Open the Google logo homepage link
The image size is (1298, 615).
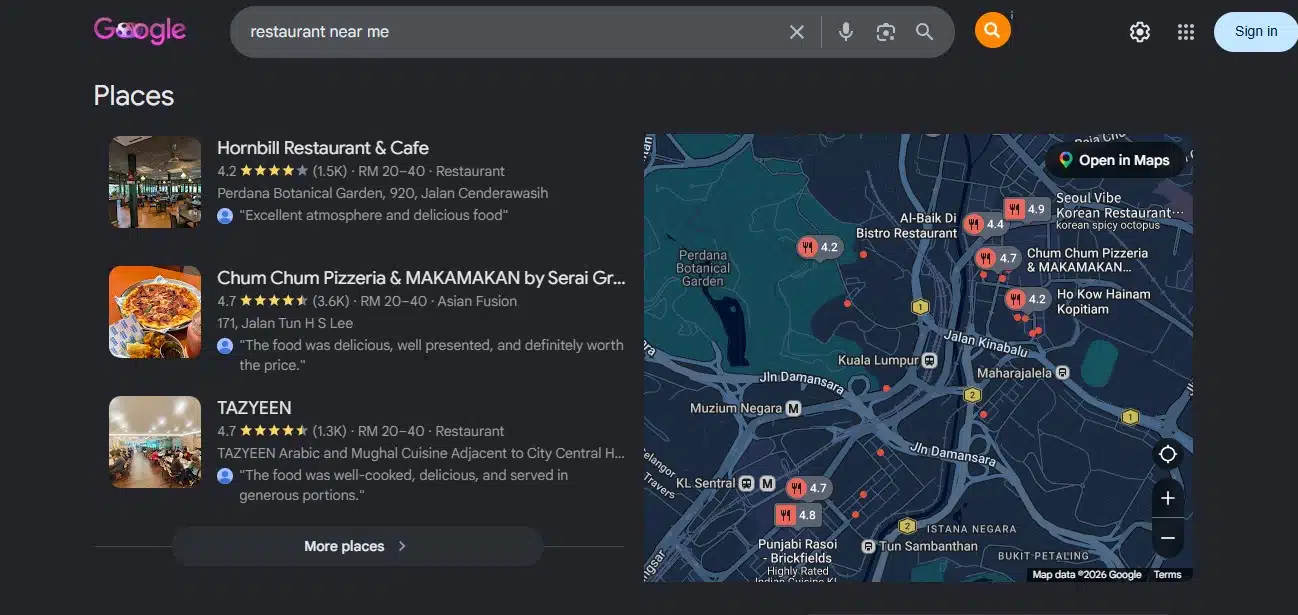140,31
